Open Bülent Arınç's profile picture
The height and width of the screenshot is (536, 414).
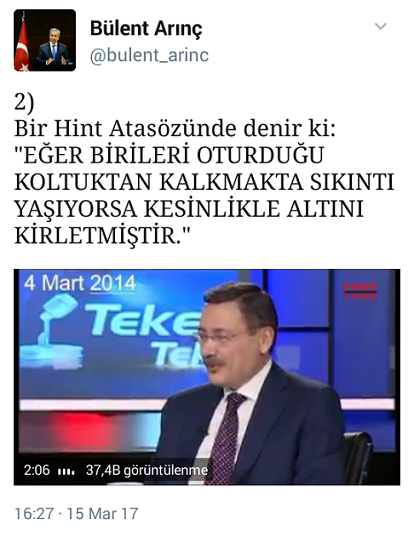click(45, 40)
